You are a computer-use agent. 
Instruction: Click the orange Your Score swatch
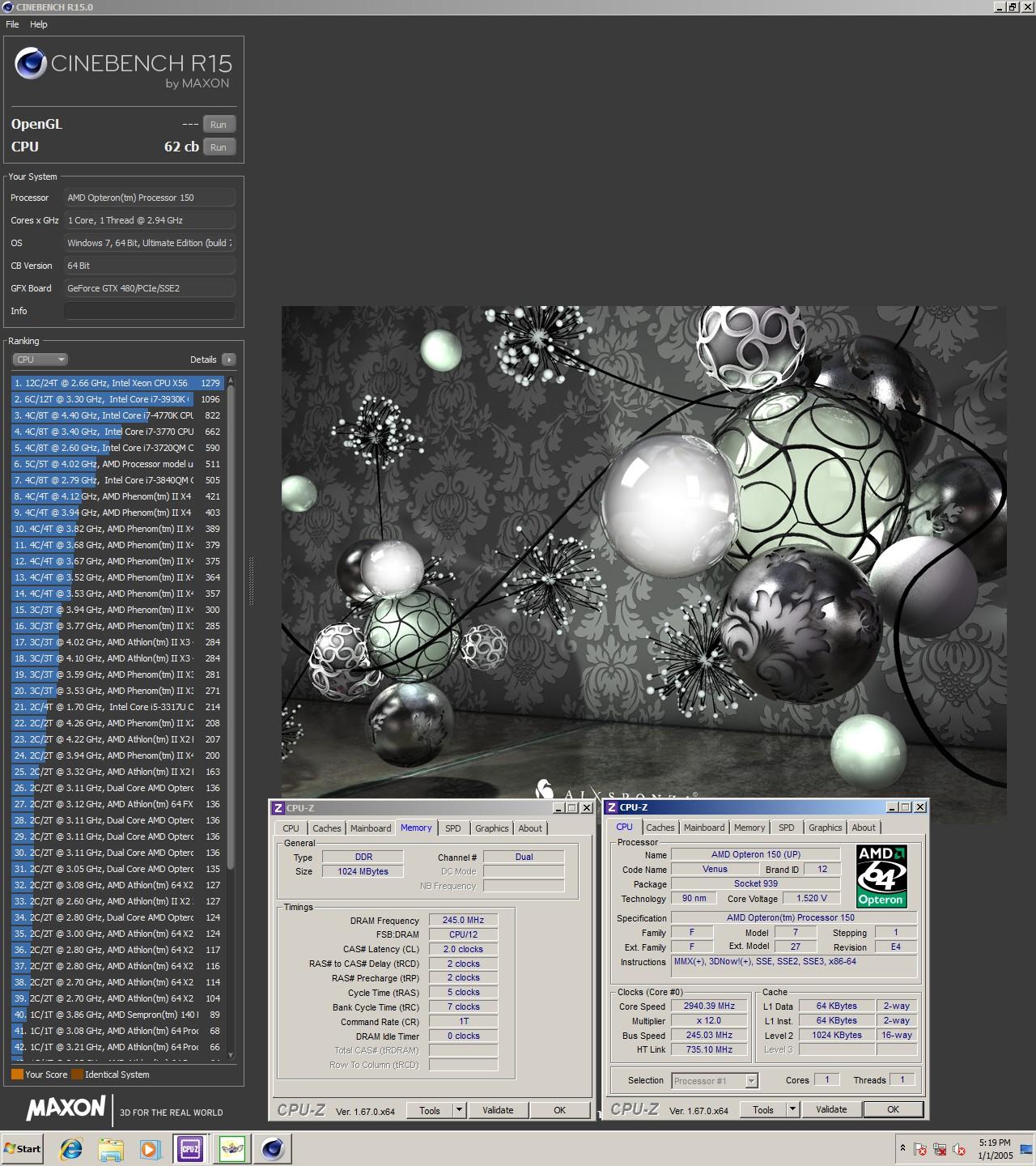17,1075
